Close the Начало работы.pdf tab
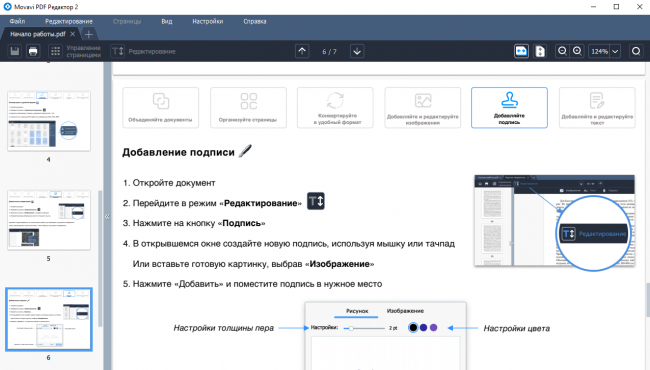Viewport: 650px width, 370px height. coord(73,34)
